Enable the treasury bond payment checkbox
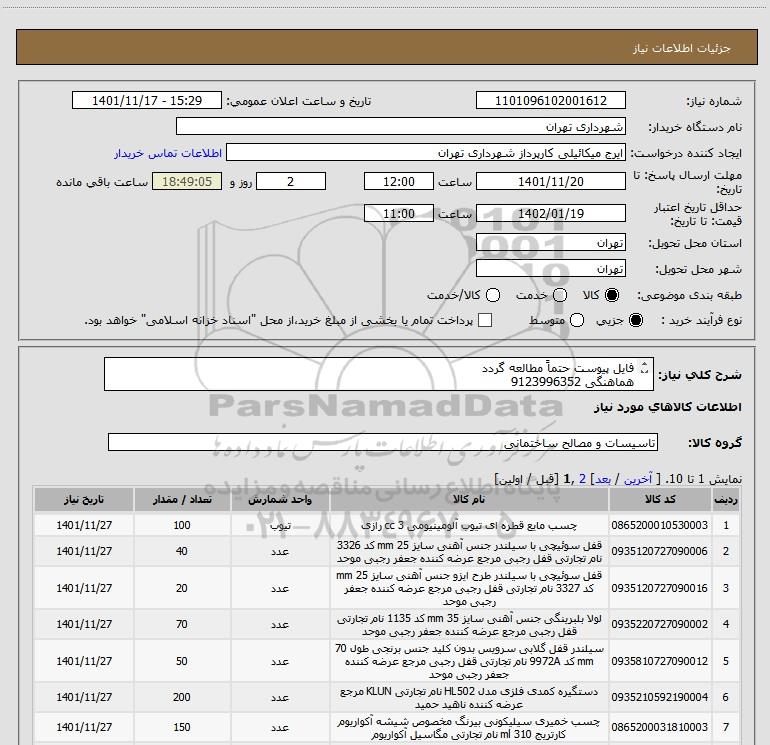This screenshot has height=745, width=770. [486, 320]
